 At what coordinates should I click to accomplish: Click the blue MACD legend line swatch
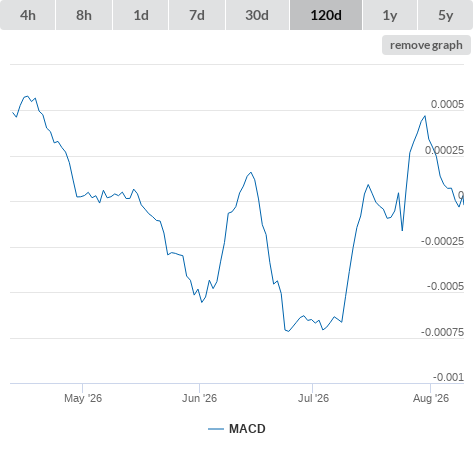click(216, 429)
